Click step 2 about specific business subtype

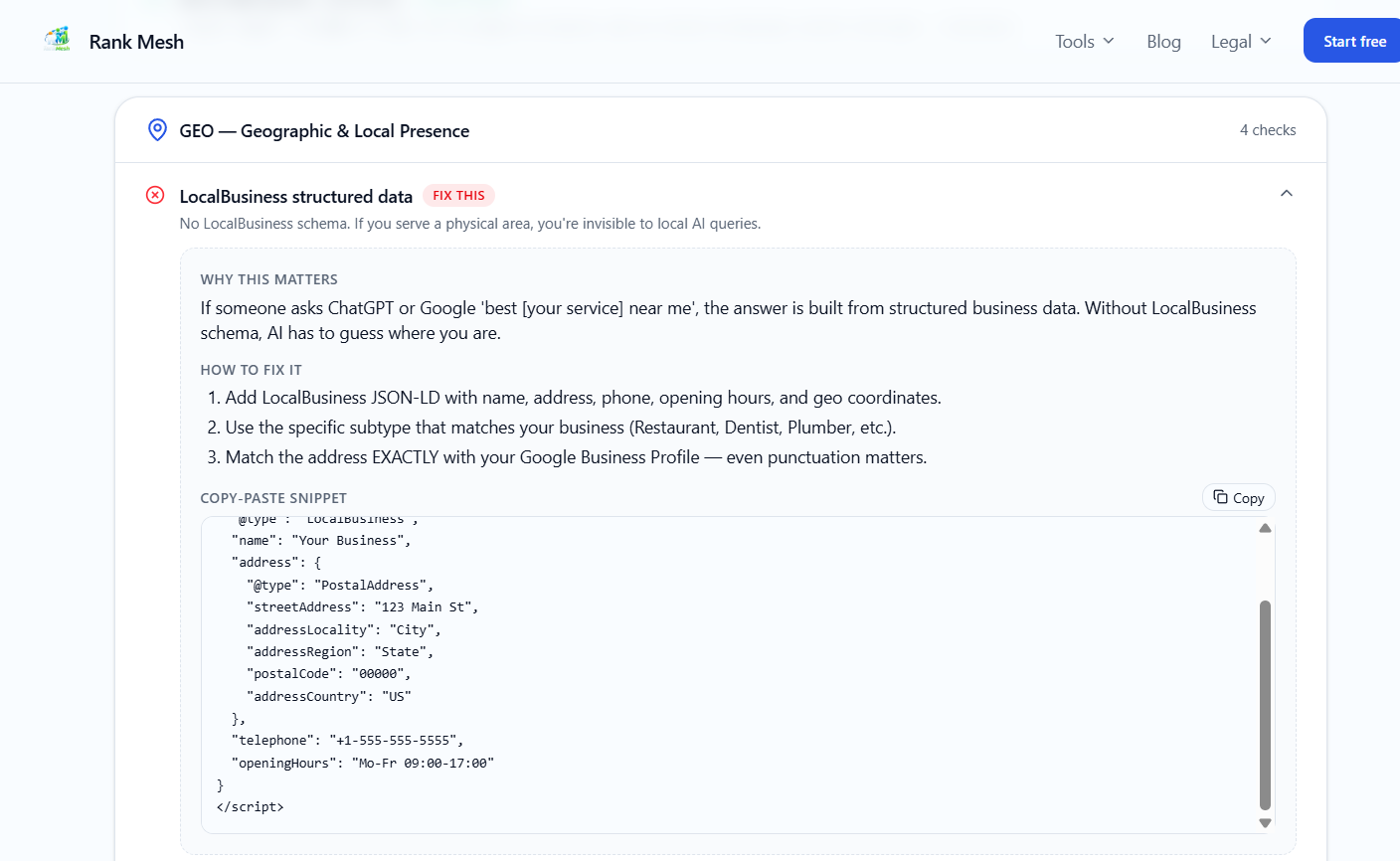pyautogui.click(x=552, y=428)
